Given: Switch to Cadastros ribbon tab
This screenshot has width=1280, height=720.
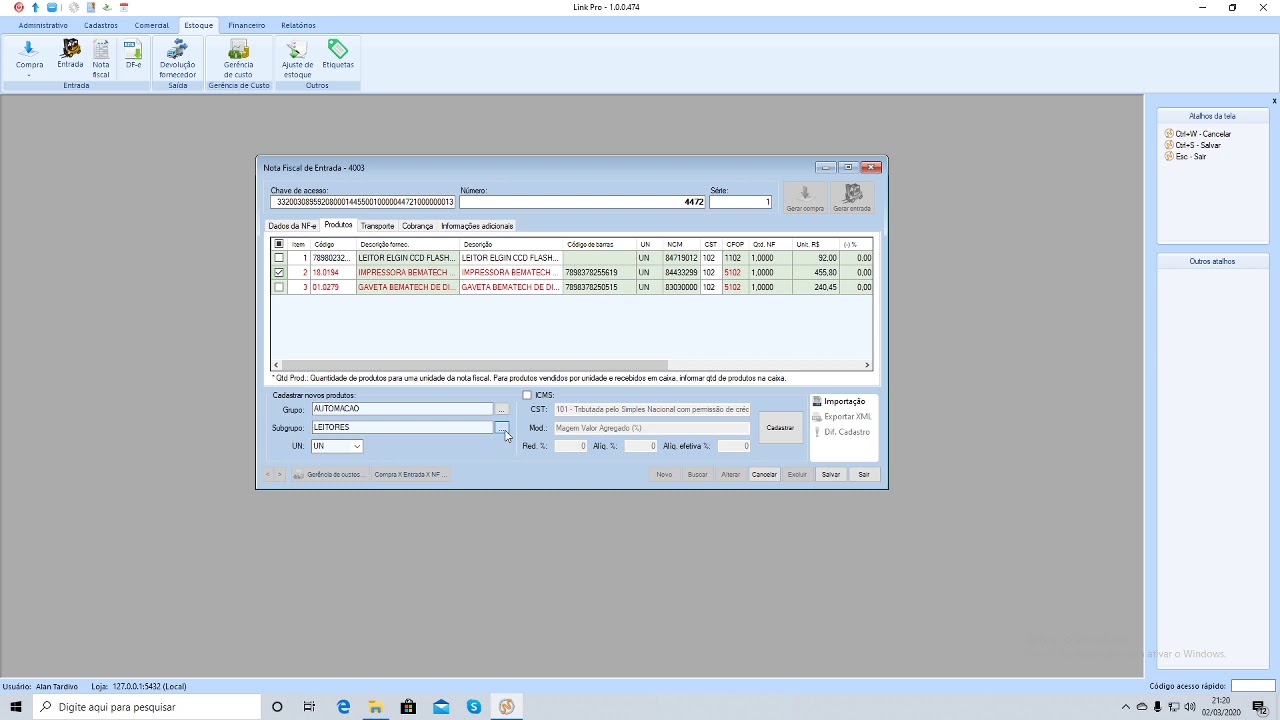Looking at the screenshot, I should click(x=101, y=25).
